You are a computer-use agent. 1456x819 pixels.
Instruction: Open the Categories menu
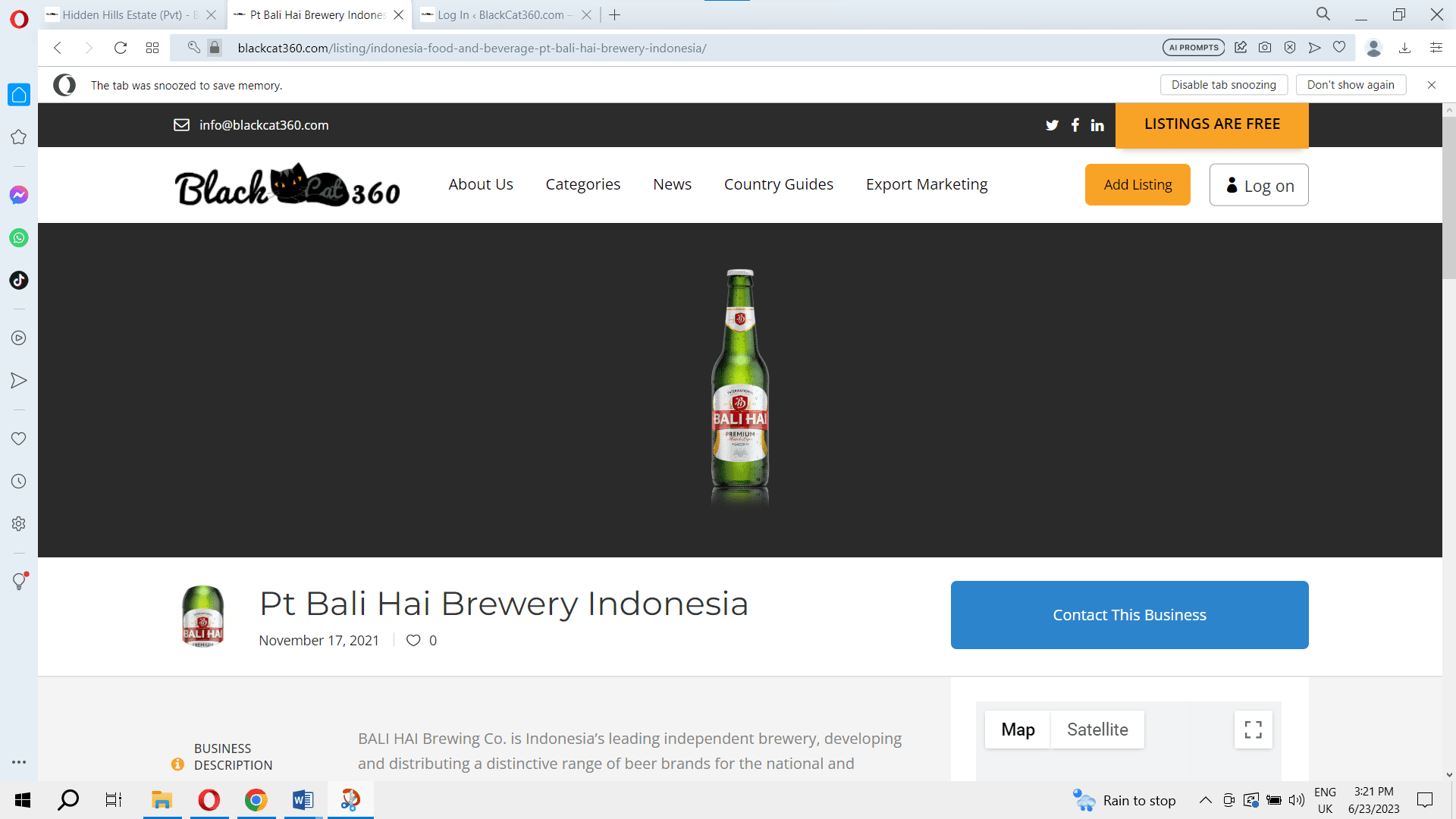[x=583, y=184]
